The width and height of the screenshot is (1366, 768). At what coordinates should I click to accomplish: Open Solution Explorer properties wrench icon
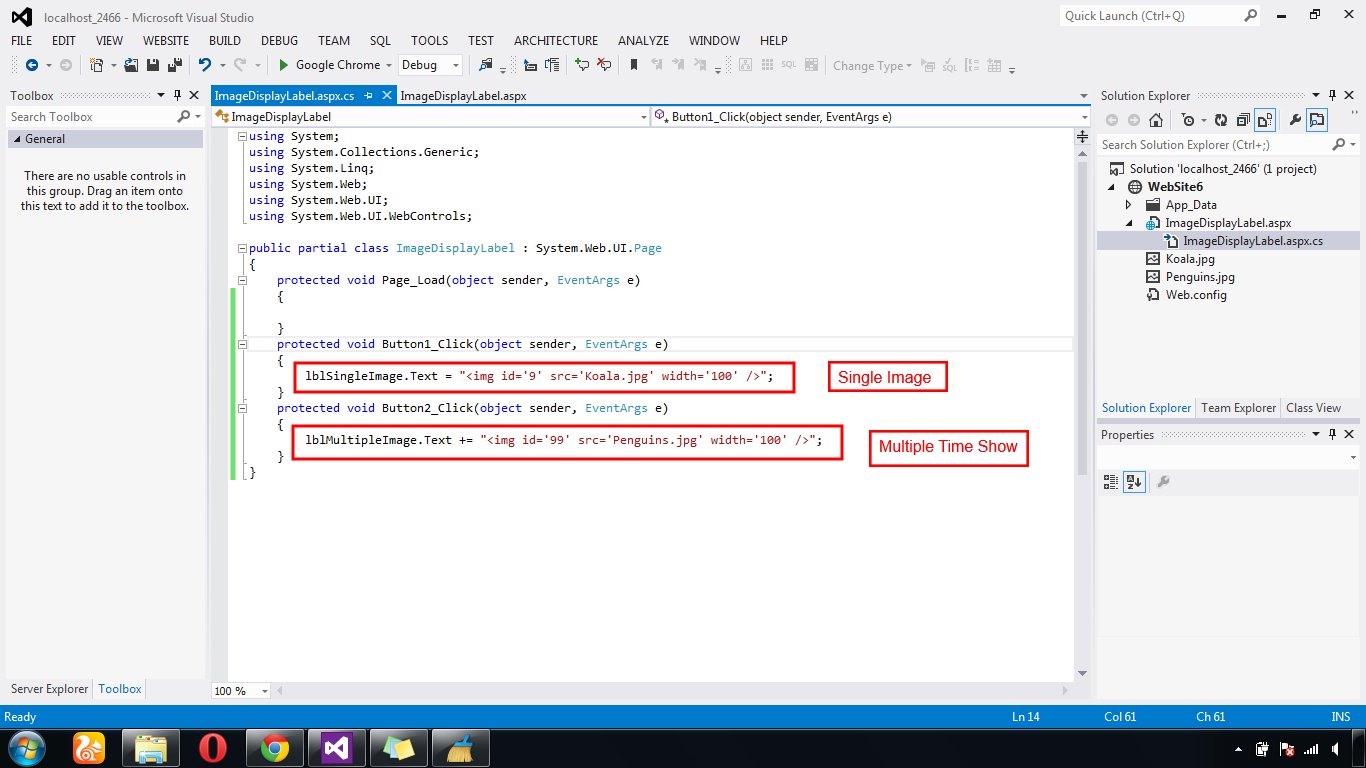(1296, 119)
